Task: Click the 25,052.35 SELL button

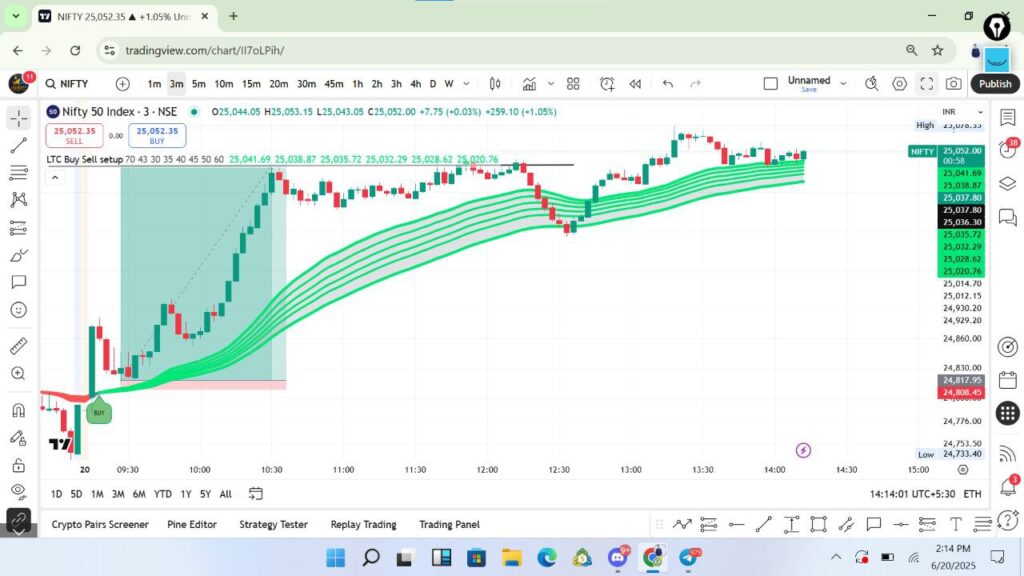Action: (74, 135)
